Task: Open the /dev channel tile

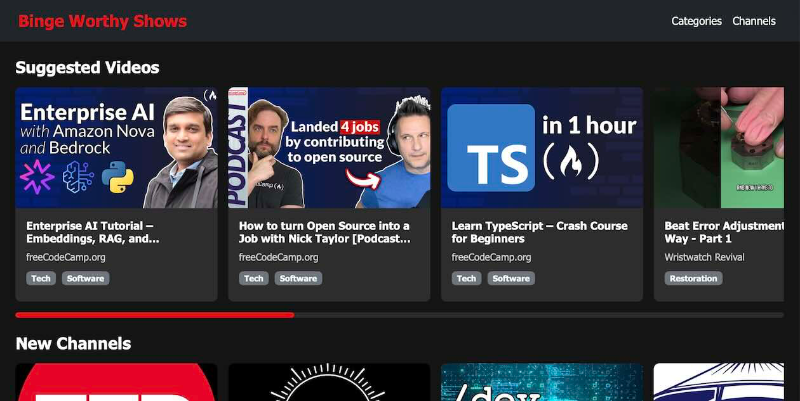Action: pyautogui.click(x=541, y=383)
